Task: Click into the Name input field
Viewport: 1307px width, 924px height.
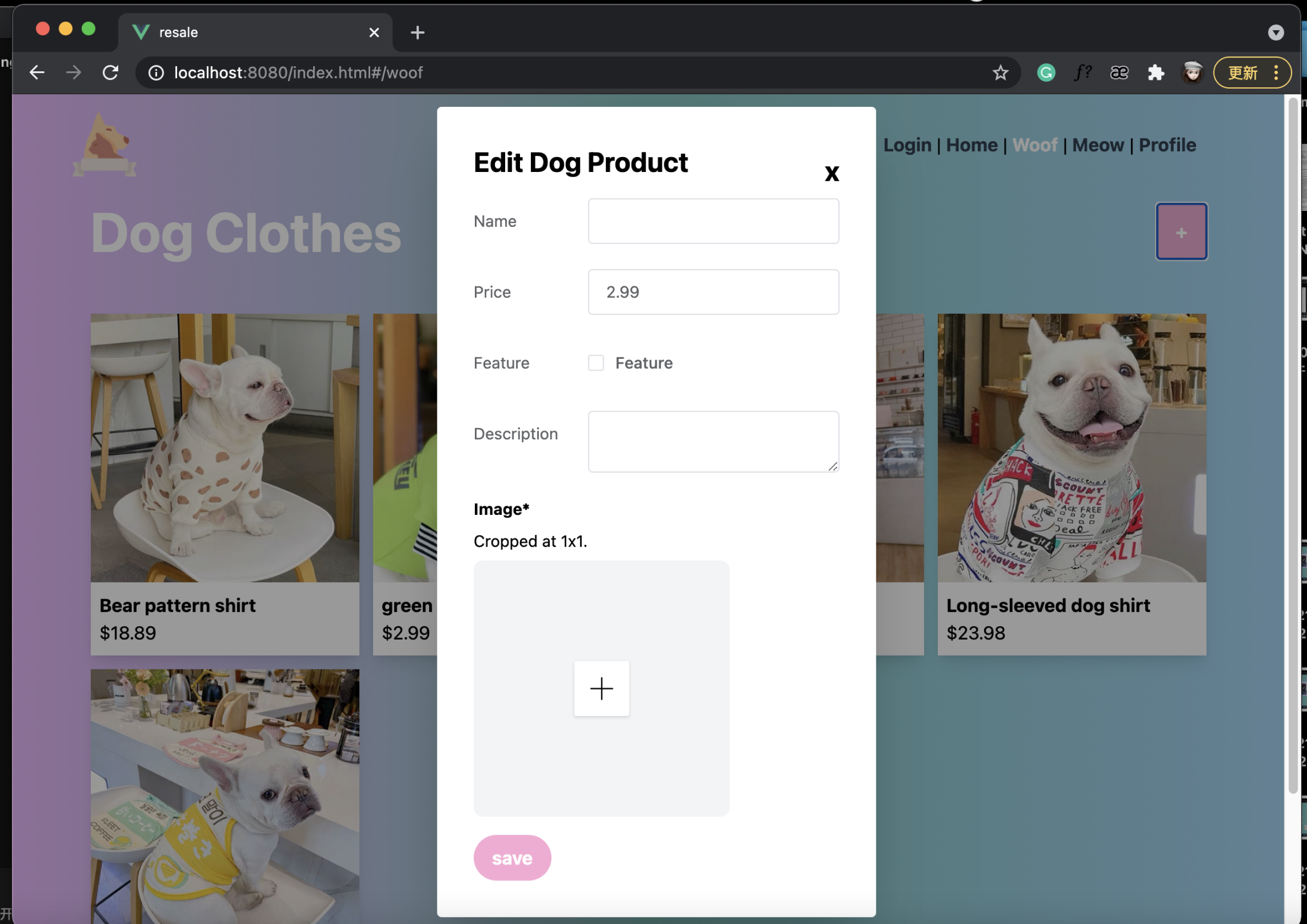Action: (713, 221)
